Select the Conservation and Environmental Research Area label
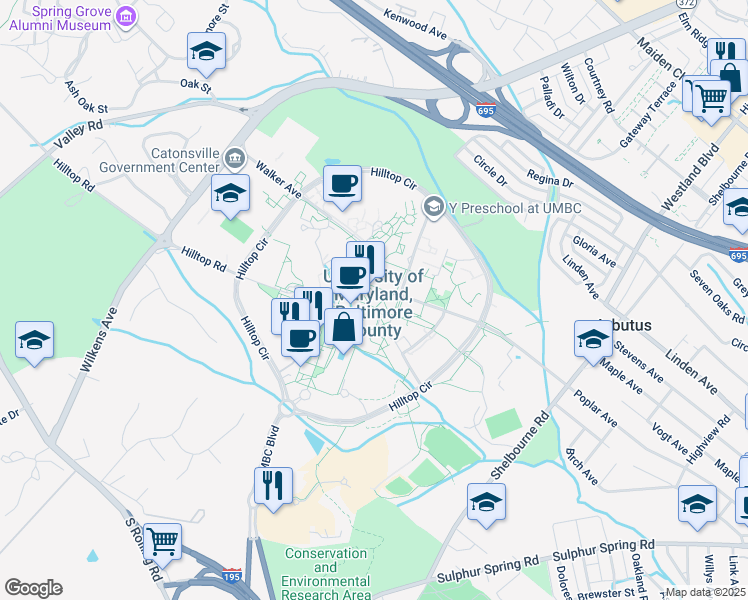748x600 pixels. coord(326,574)
